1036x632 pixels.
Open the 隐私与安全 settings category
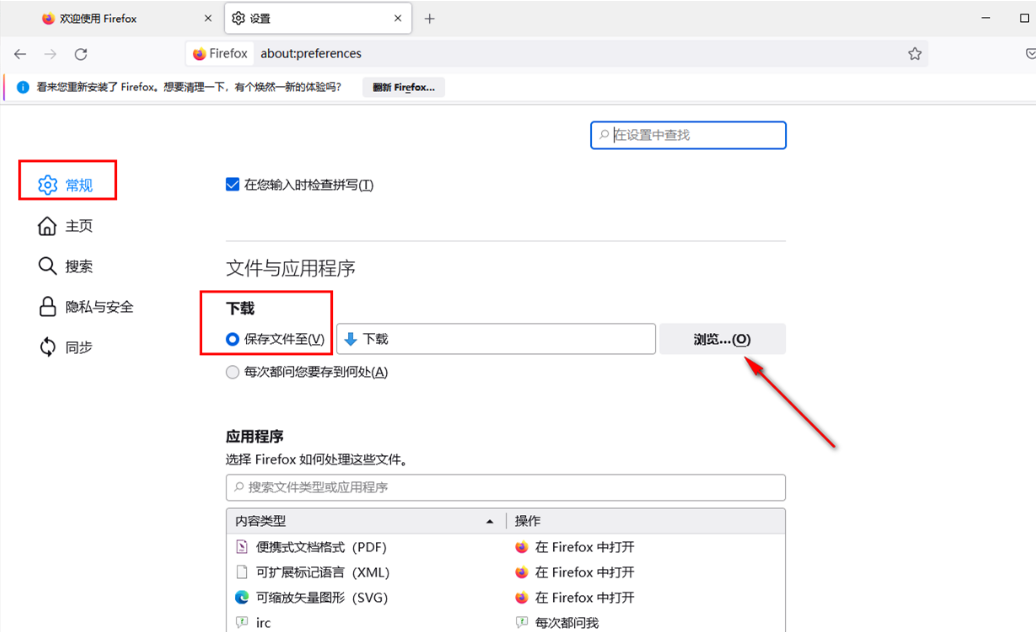click(x=86, y=306)
